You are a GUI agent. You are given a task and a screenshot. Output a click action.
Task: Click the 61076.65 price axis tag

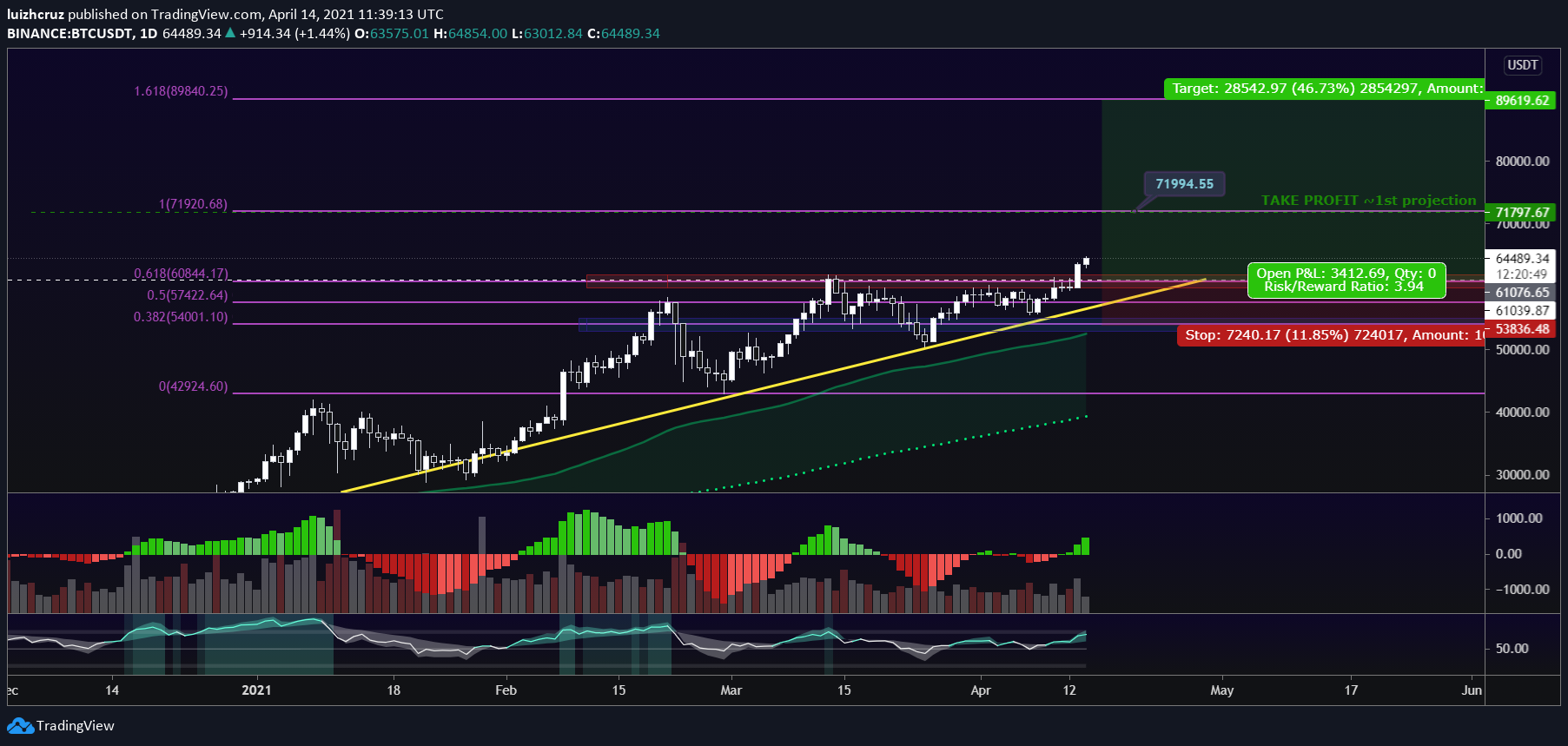coord(1522,293)
